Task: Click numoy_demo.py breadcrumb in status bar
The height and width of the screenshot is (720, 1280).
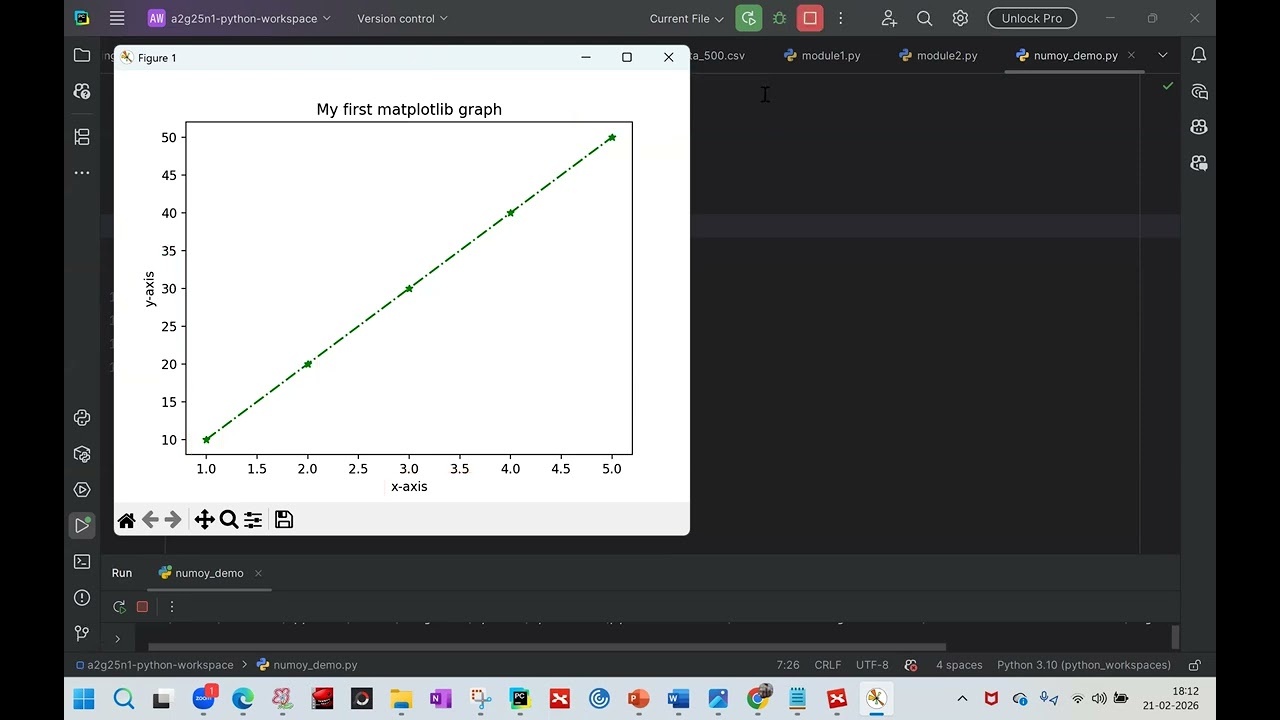Action: click(307, 665)
